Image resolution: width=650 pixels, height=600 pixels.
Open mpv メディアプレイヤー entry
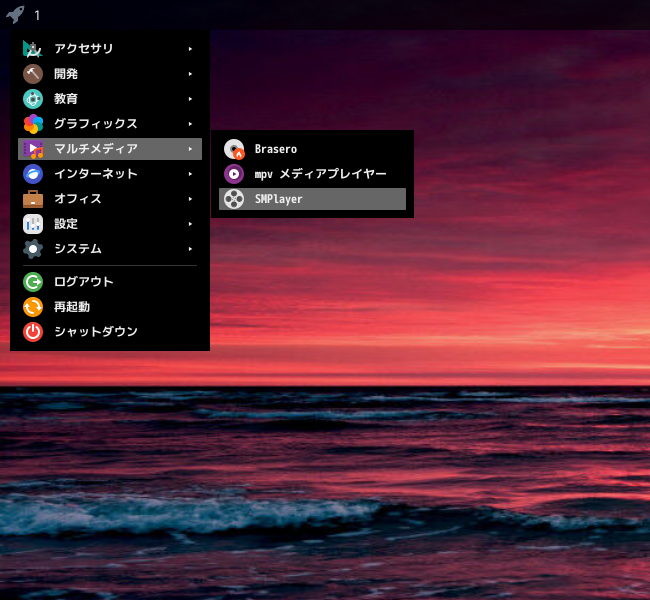pos(312,174)
